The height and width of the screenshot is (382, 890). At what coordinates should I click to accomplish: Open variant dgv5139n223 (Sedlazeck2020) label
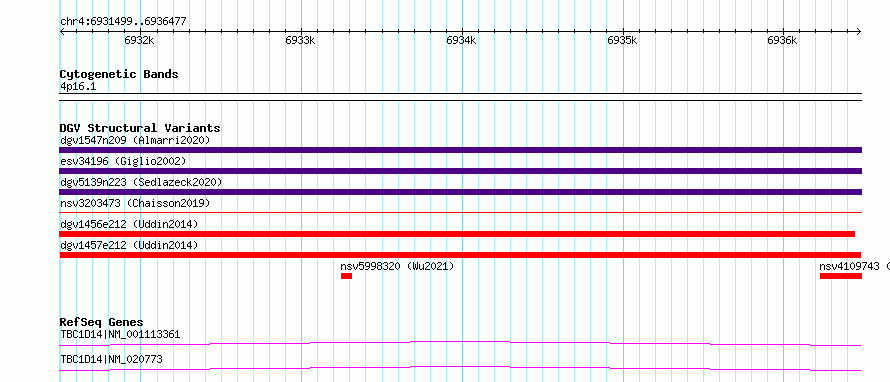141,182
